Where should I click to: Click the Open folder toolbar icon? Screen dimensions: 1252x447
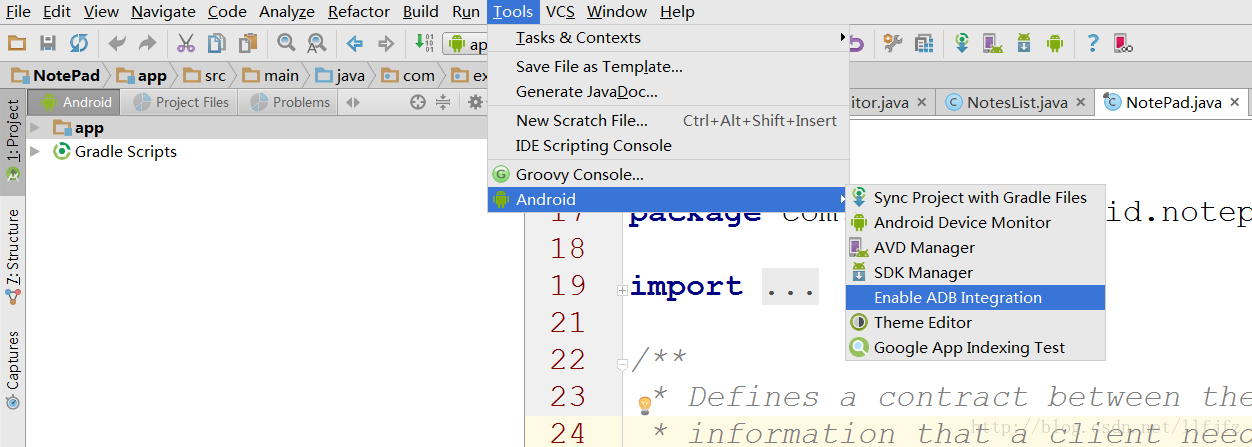pyautogui.click(x=17, y=43)
